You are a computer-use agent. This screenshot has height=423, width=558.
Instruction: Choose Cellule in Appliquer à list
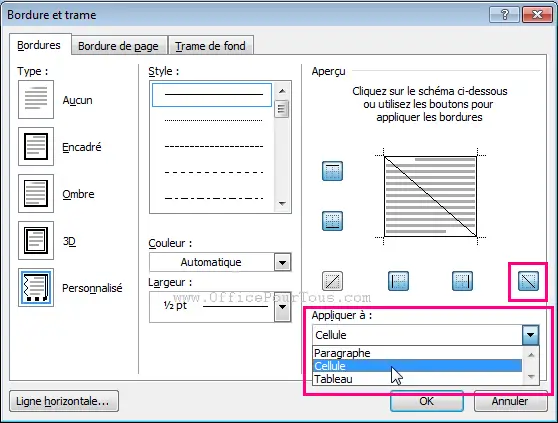[417, 366]
